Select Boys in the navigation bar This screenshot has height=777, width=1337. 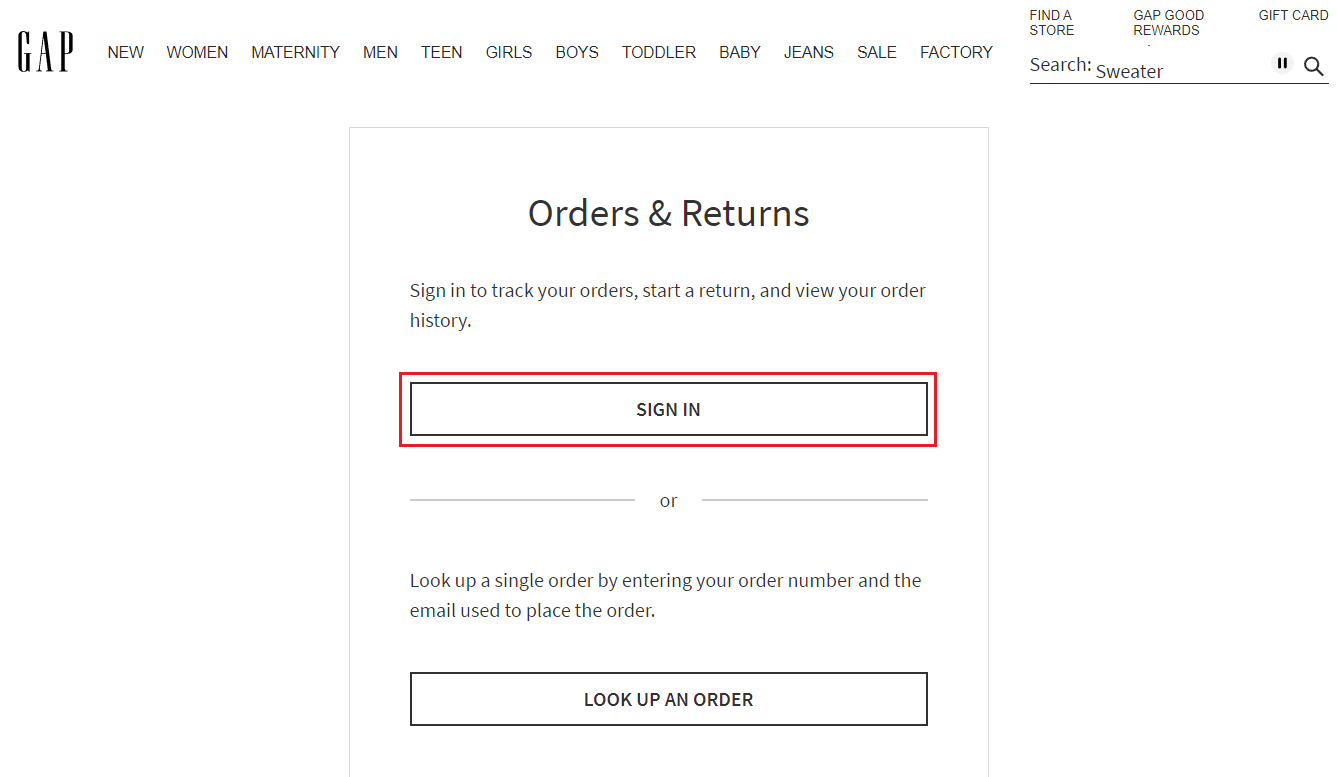pyautogui.click(x=577, y=52)
